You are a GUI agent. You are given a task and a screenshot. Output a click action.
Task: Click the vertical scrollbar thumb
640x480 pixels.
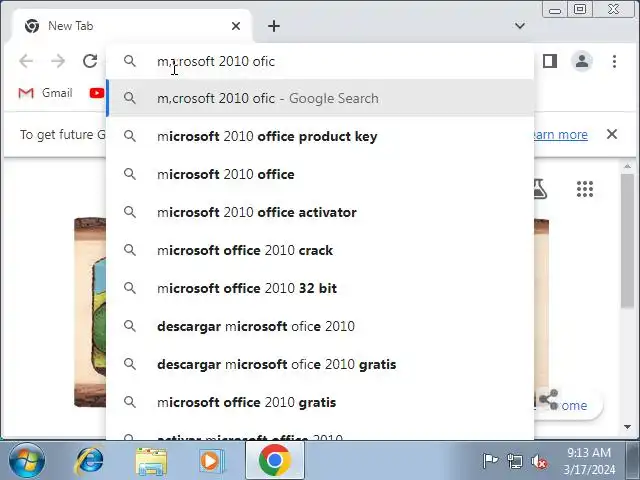627,241
